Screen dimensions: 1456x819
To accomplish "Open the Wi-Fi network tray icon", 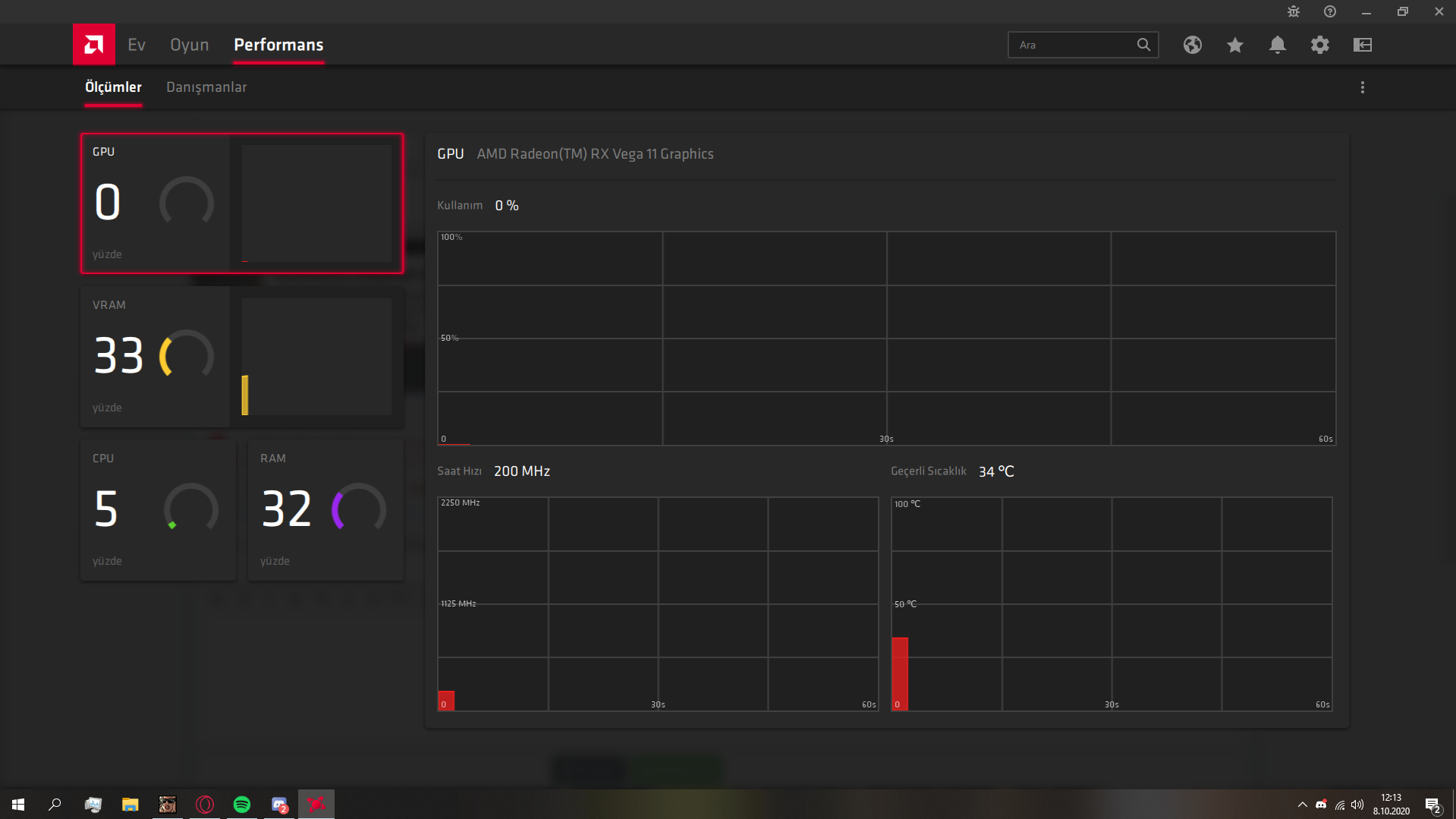I will click(x=1339, y=805).
